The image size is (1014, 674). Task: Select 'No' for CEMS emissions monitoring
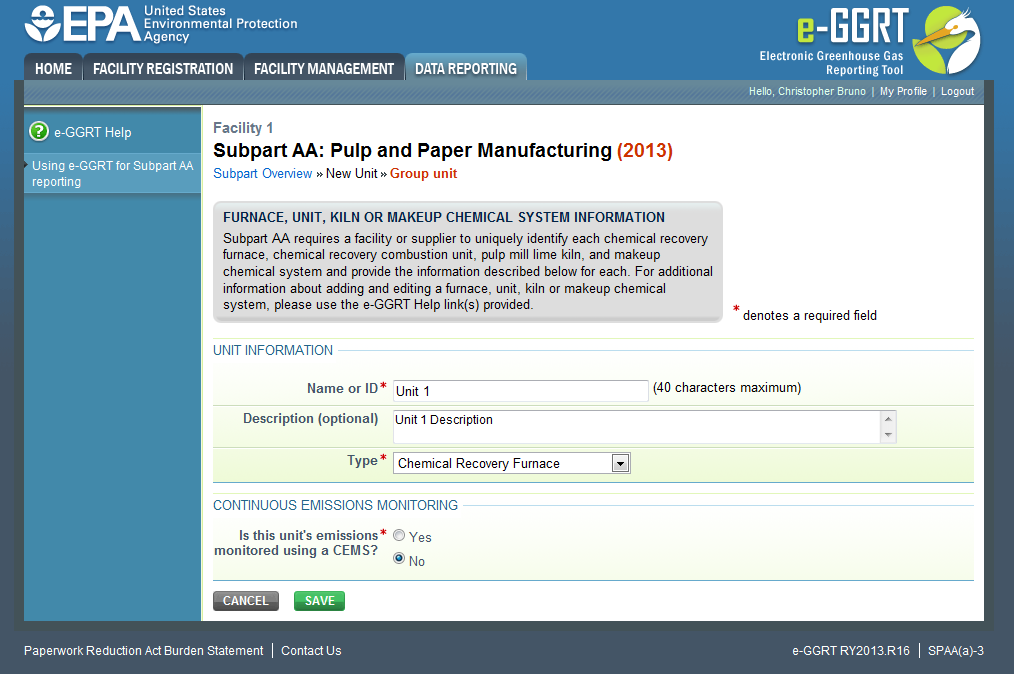[x=399, y=559]
